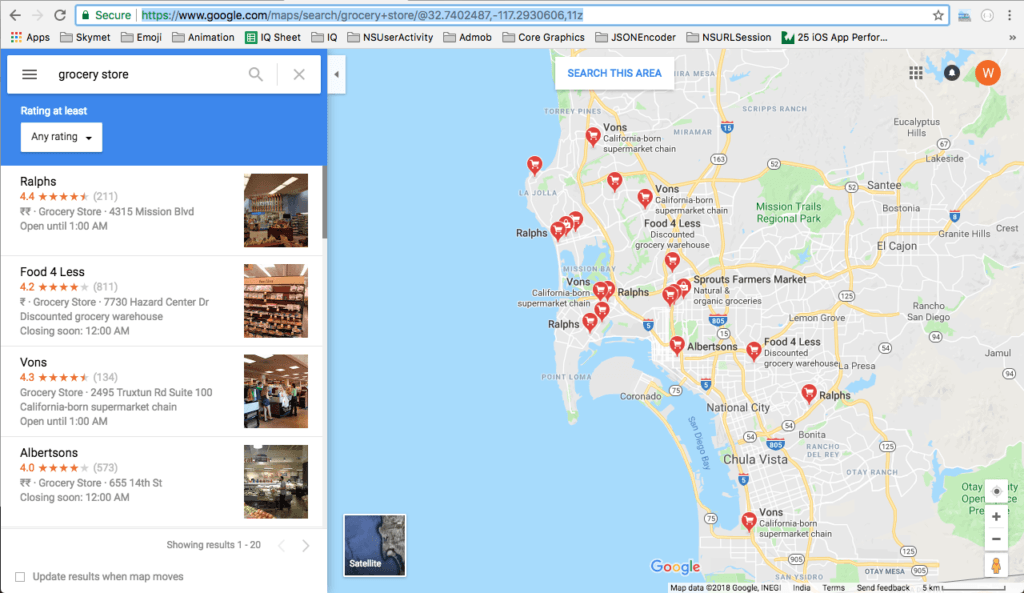This screenshot has width=1024, height=593.
Task: Open the IQ Sheet bookmark
Action: point(273,37)
